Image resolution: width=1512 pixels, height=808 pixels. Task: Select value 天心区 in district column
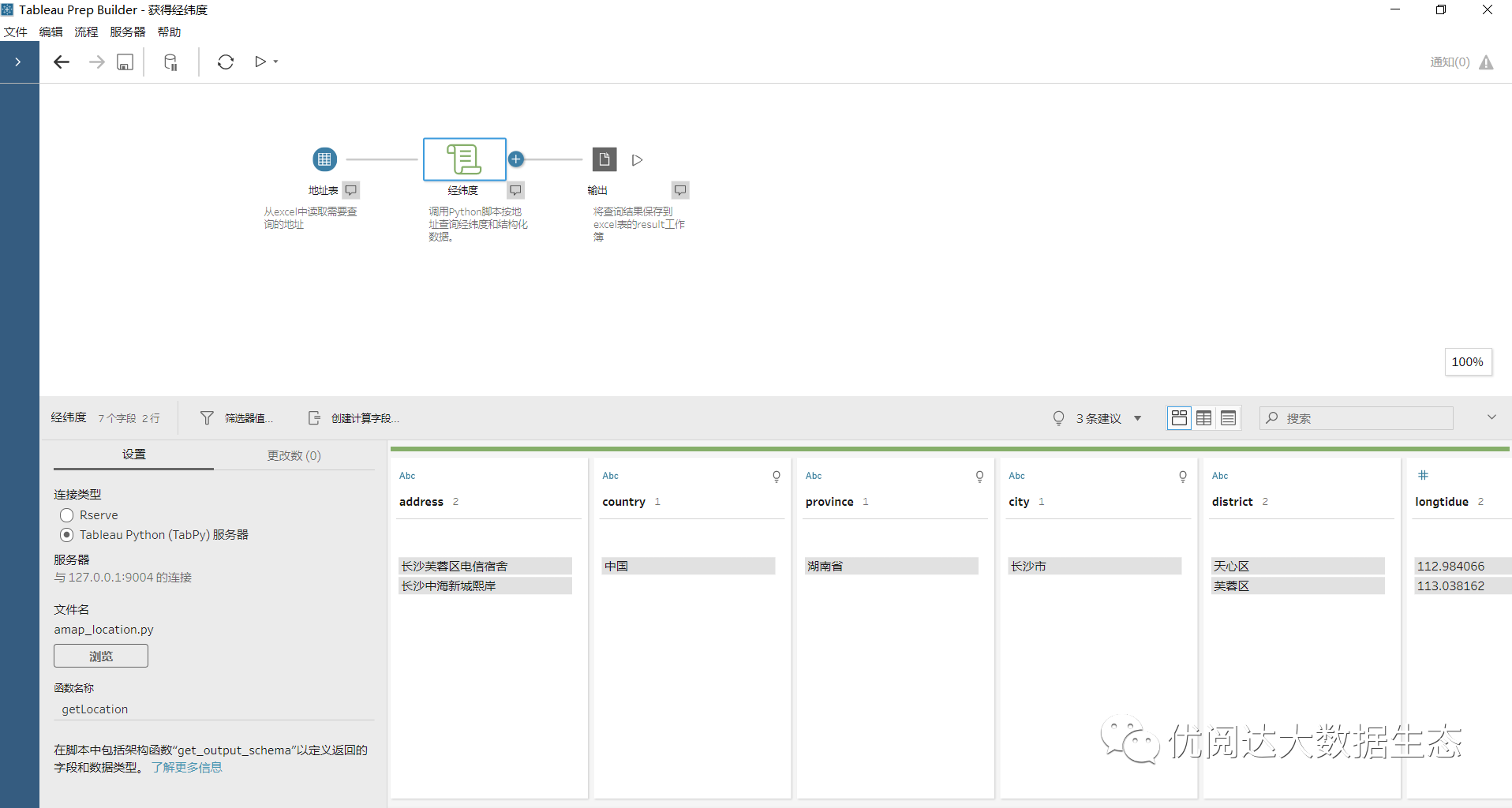[1298, 566]
